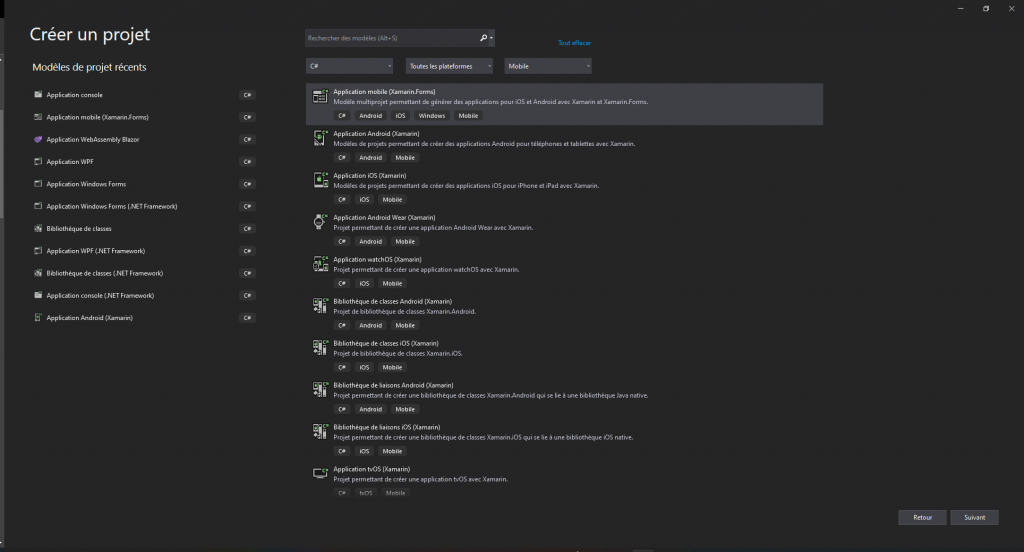
Task: Choose the Application Android Wear watch icon
Action: tap(320, 222)
